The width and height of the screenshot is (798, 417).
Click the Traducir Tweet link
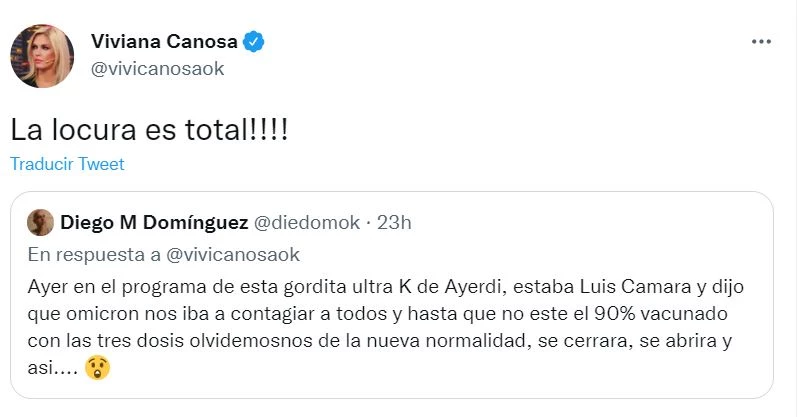pyautogui.click(x=67, y=164)
